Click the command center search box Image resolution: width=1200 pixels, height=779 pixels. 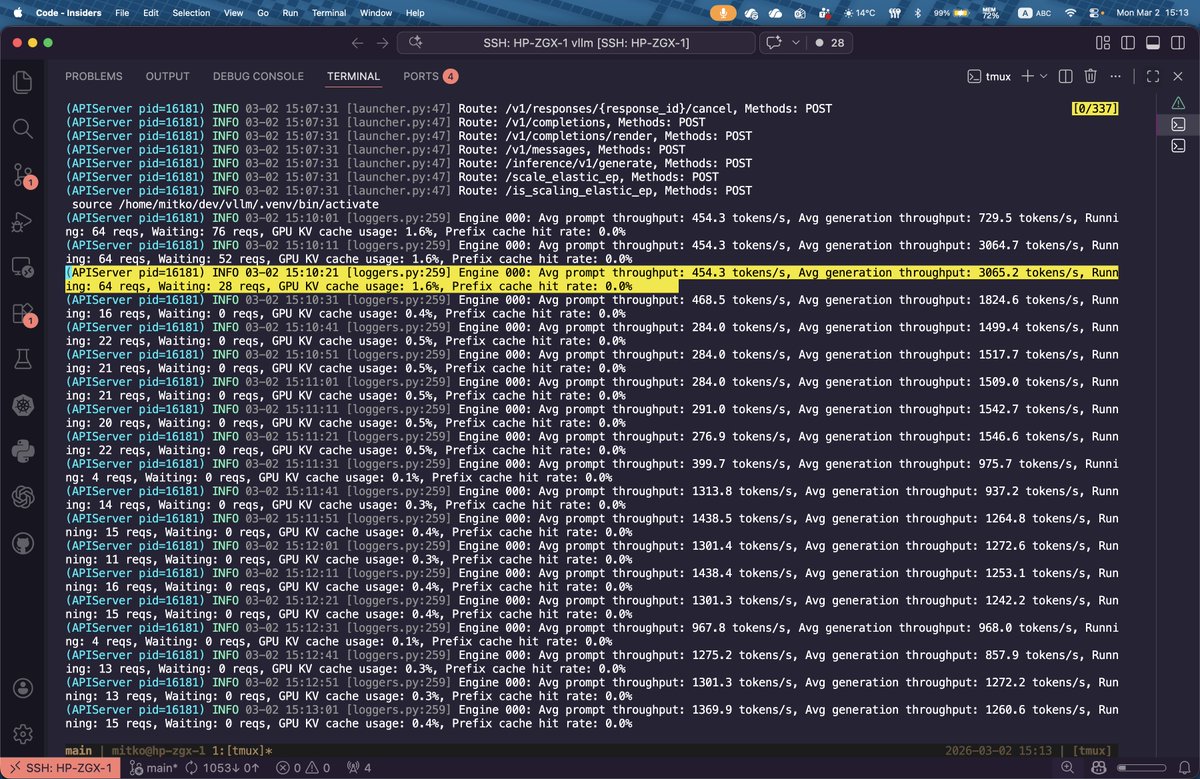574,43
